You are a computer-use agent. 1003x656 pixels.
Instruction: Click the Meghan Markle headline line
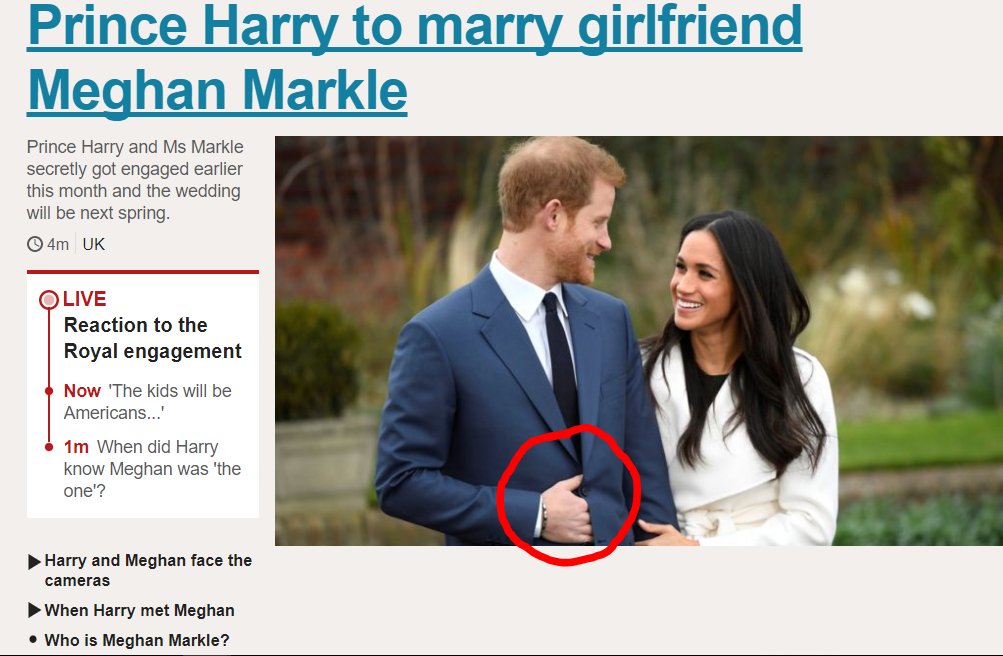[x=217, y=90]
